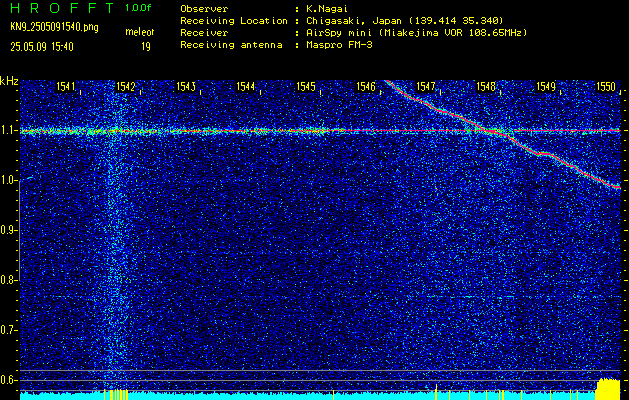Click the Observer field label
Image resolution: width=629 pixels, height=400 pixels.
click(x=204, y=8)
